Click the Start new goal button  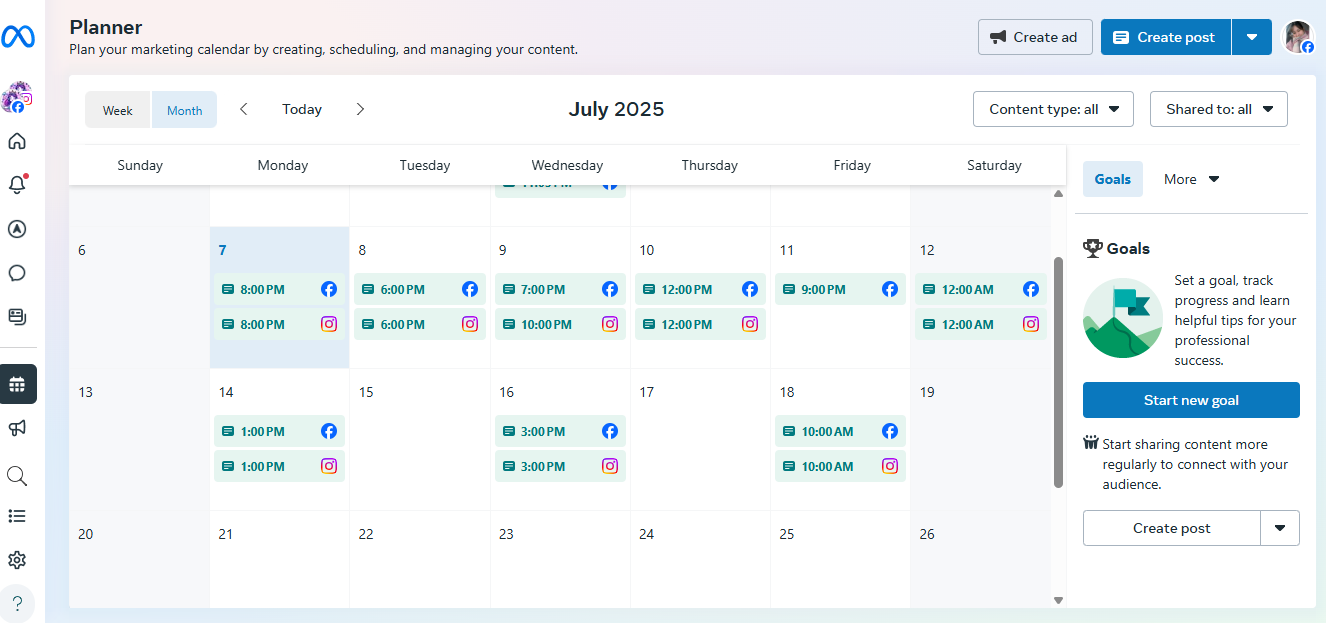click(x=1191, y=400)
